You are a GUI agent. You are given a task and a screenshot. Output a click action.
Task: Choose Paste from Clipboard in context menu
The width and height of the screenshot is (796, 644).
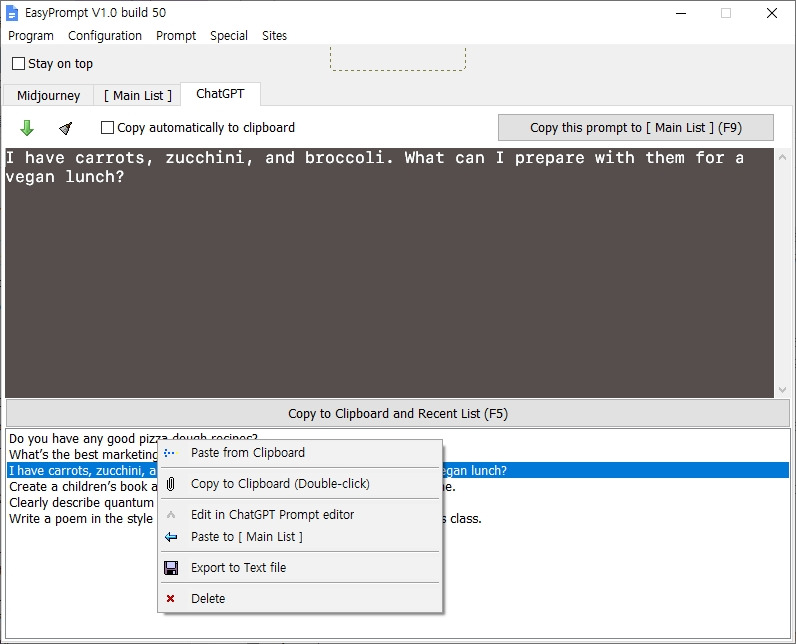coord(300,453)
